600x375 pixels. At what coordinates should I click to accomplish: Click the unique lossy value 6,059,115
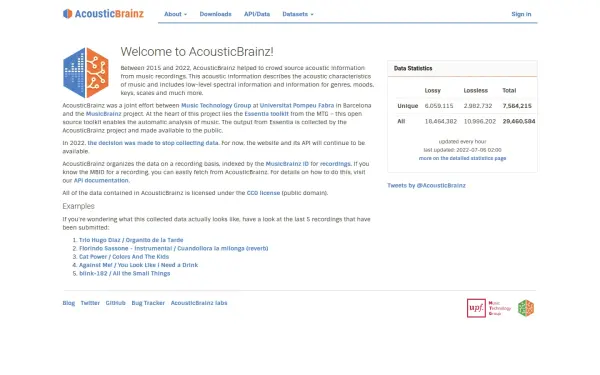pyautogui.click(x=439, y=106)
